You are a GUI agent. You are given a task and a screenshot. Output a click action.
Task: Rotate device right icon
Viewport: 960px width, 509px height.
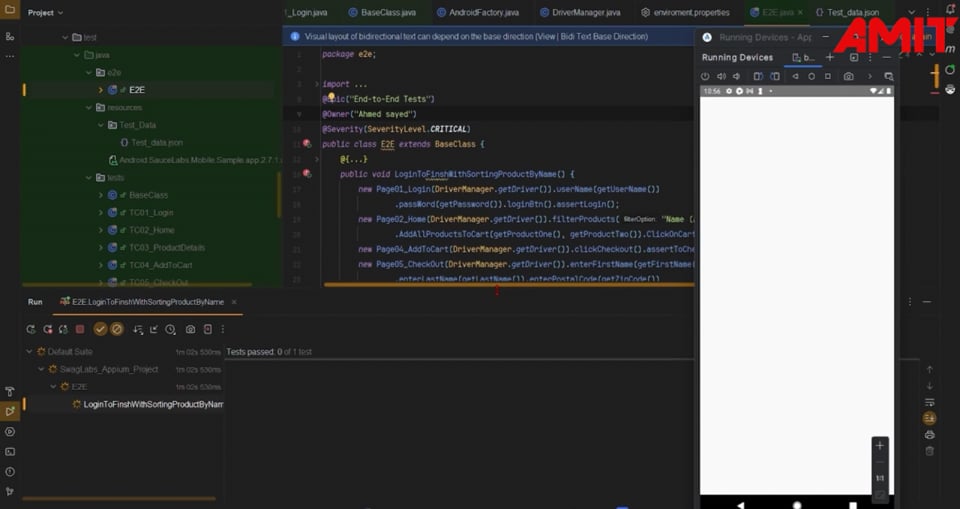(x=775, y=77)
